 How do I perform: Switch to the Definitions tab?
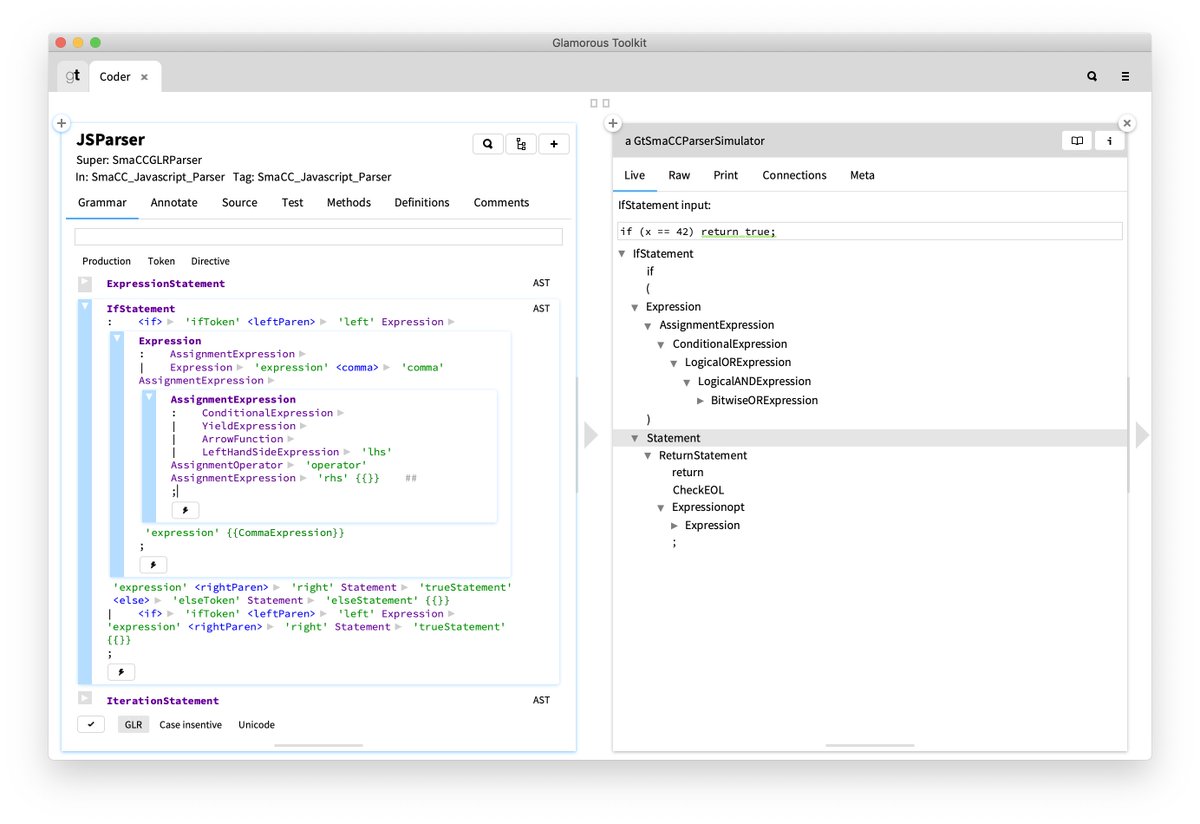[x=422, y=202]
